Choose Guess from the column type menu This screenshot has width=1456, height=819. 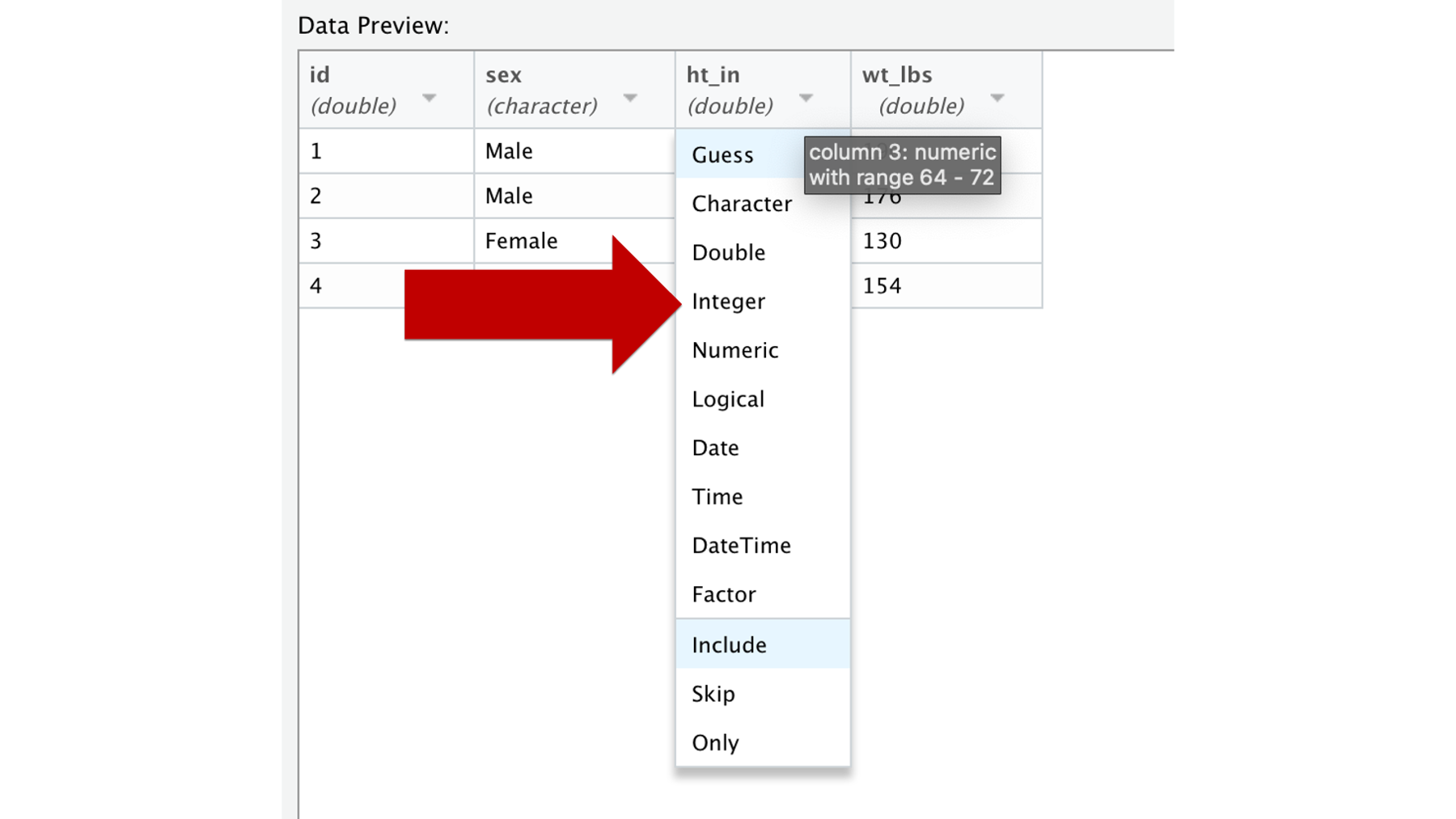tap(763, 154)
